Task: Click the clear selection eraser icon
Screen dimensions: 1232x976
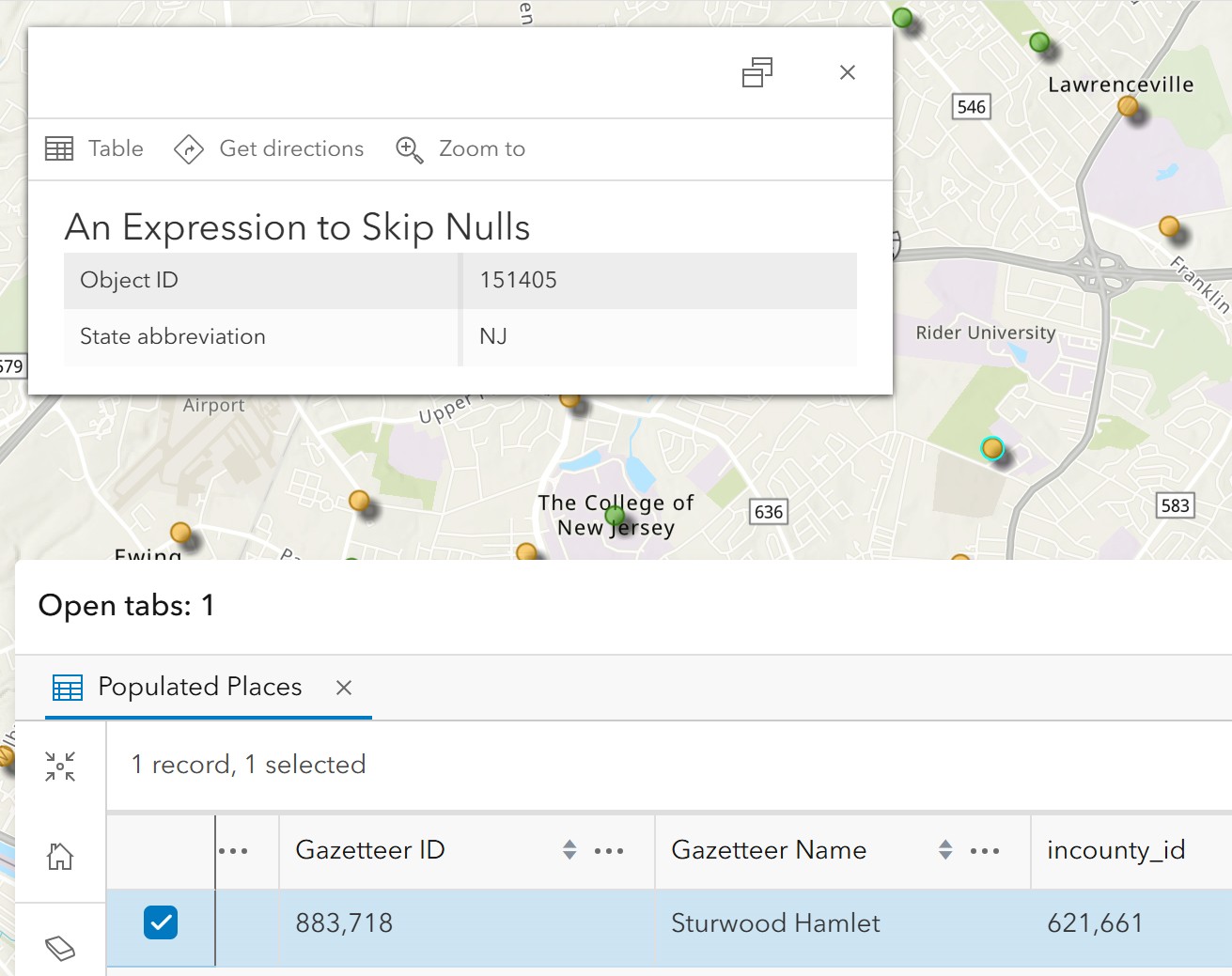Action: tap(60, 948)
